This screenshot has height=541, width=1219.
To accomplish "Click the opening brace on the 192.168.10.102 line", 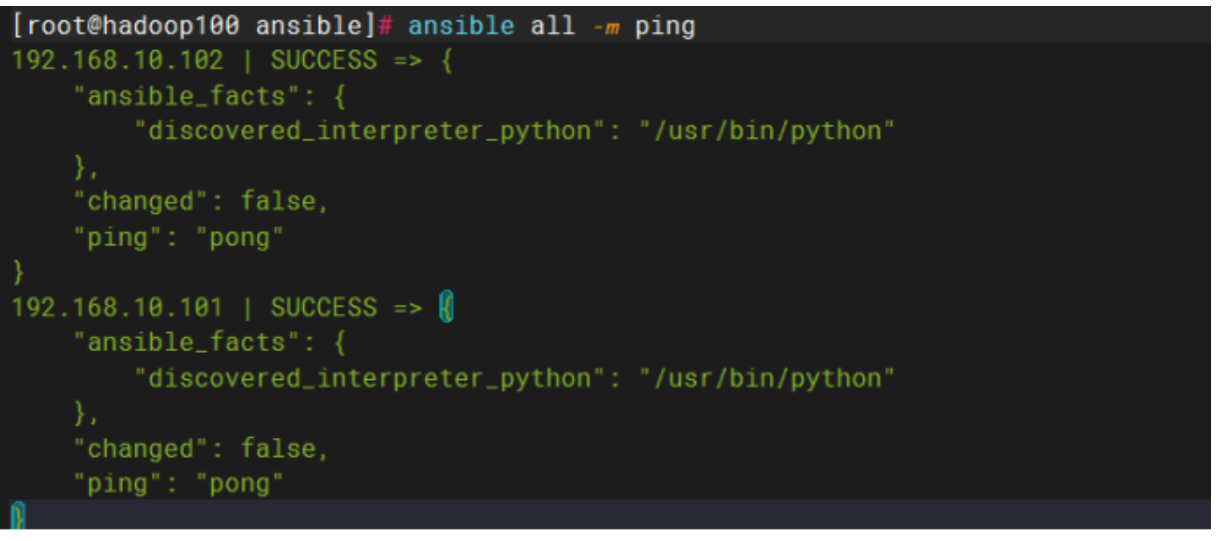I will (x=446, y=60).
